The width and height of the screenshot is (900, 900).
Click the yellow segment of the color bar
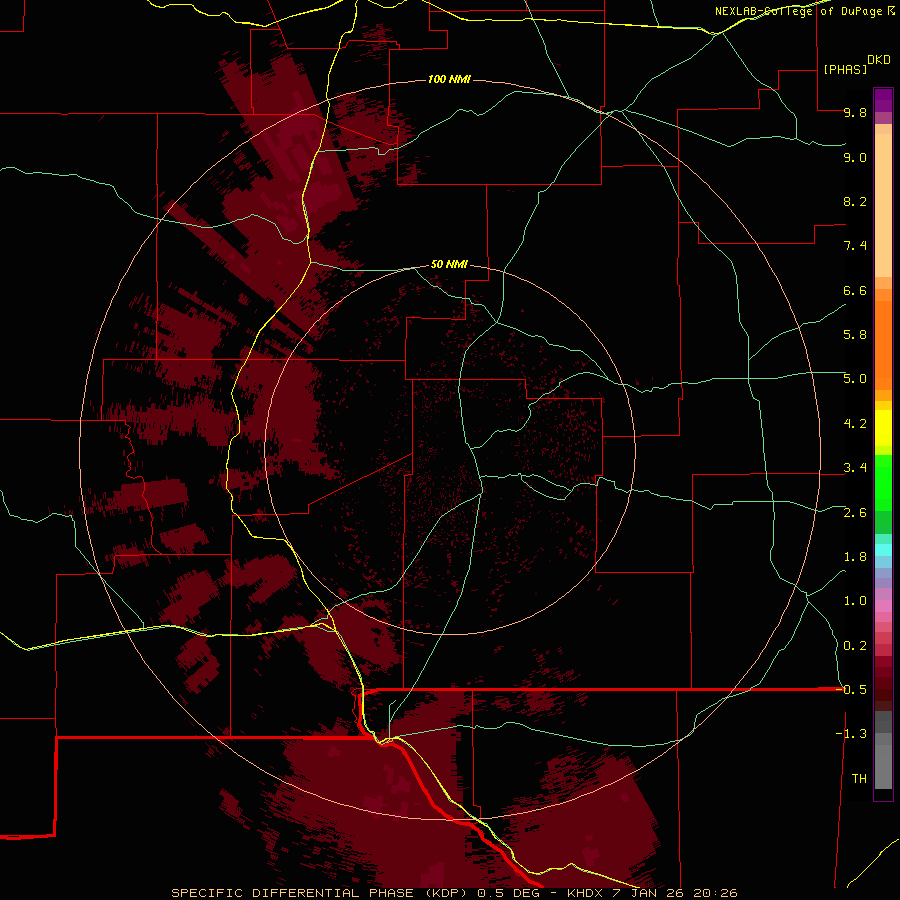(x=883, y=428)
